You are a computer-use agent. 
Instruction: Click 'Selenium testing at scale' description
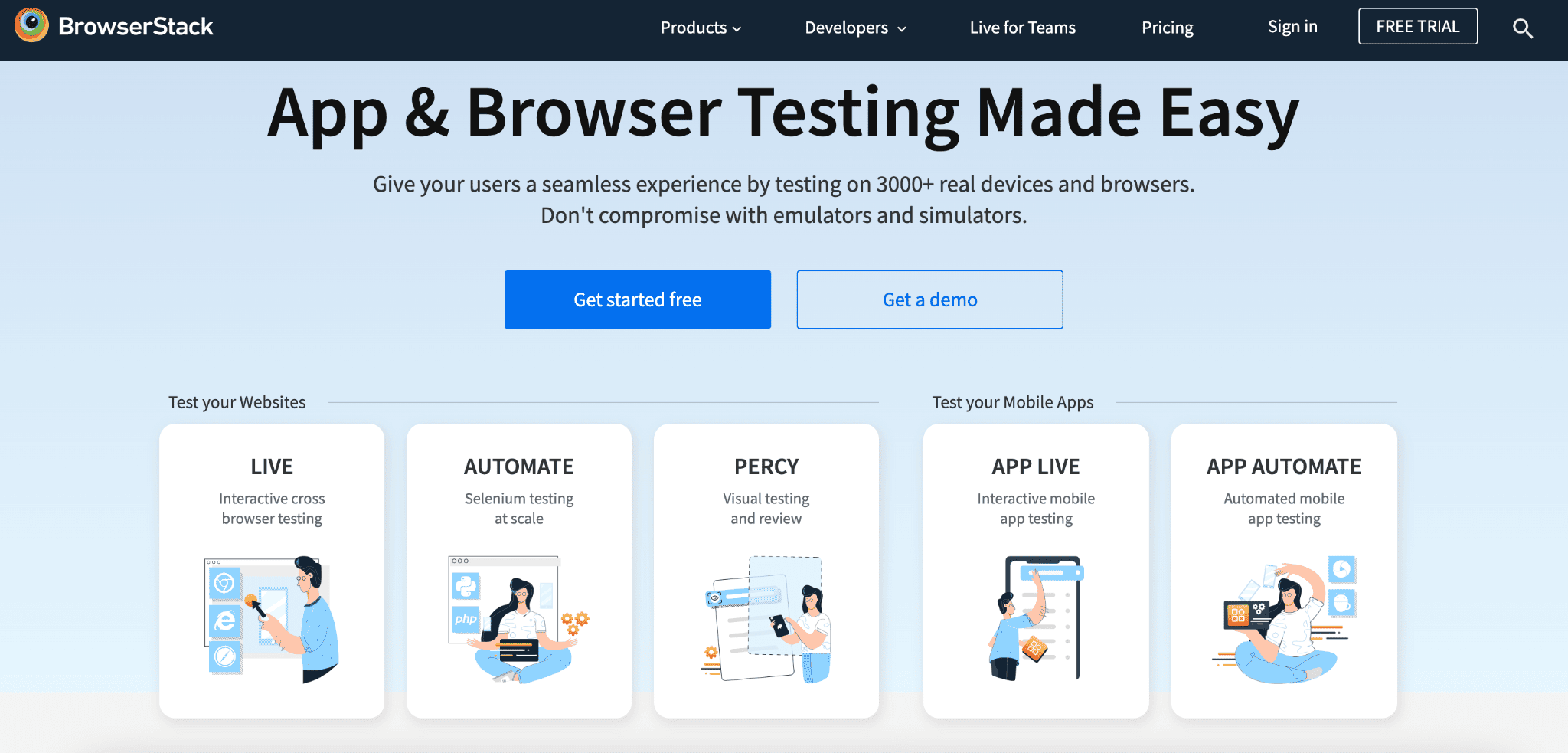519,509
